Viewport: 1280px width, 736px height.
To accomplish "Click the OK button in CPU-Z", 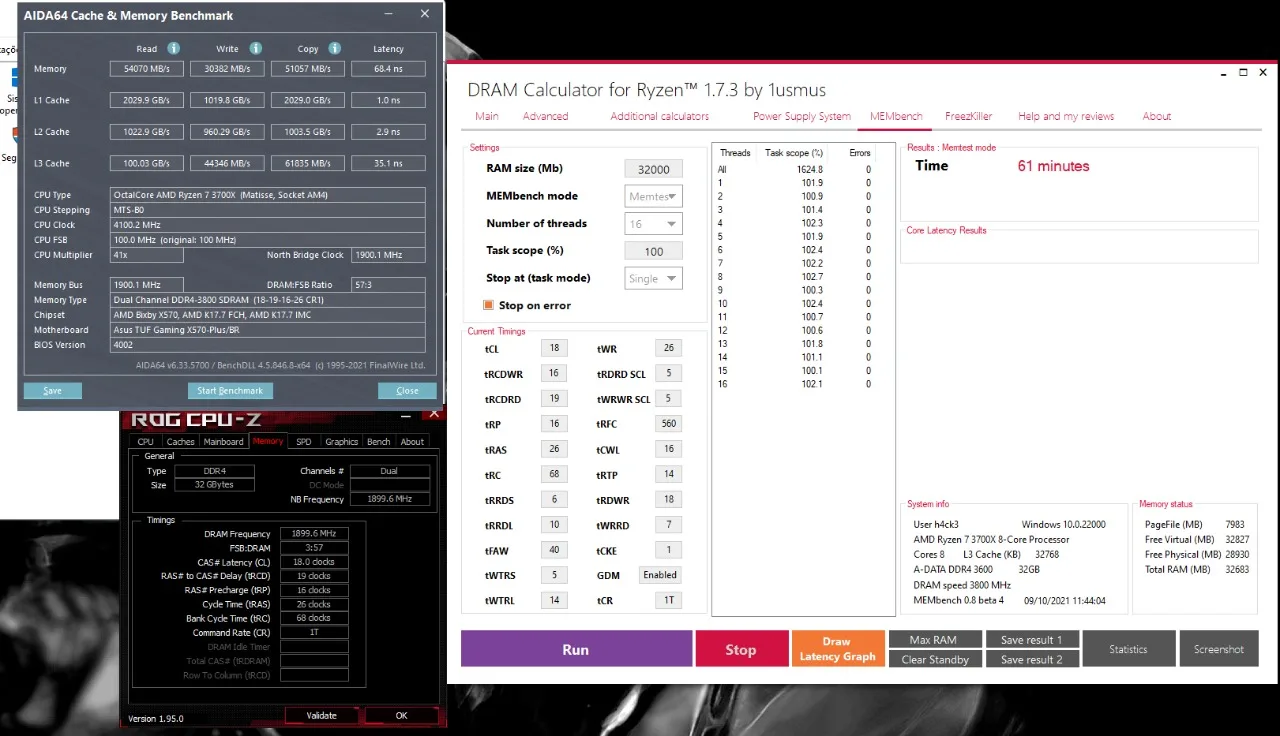I will 401,715.
